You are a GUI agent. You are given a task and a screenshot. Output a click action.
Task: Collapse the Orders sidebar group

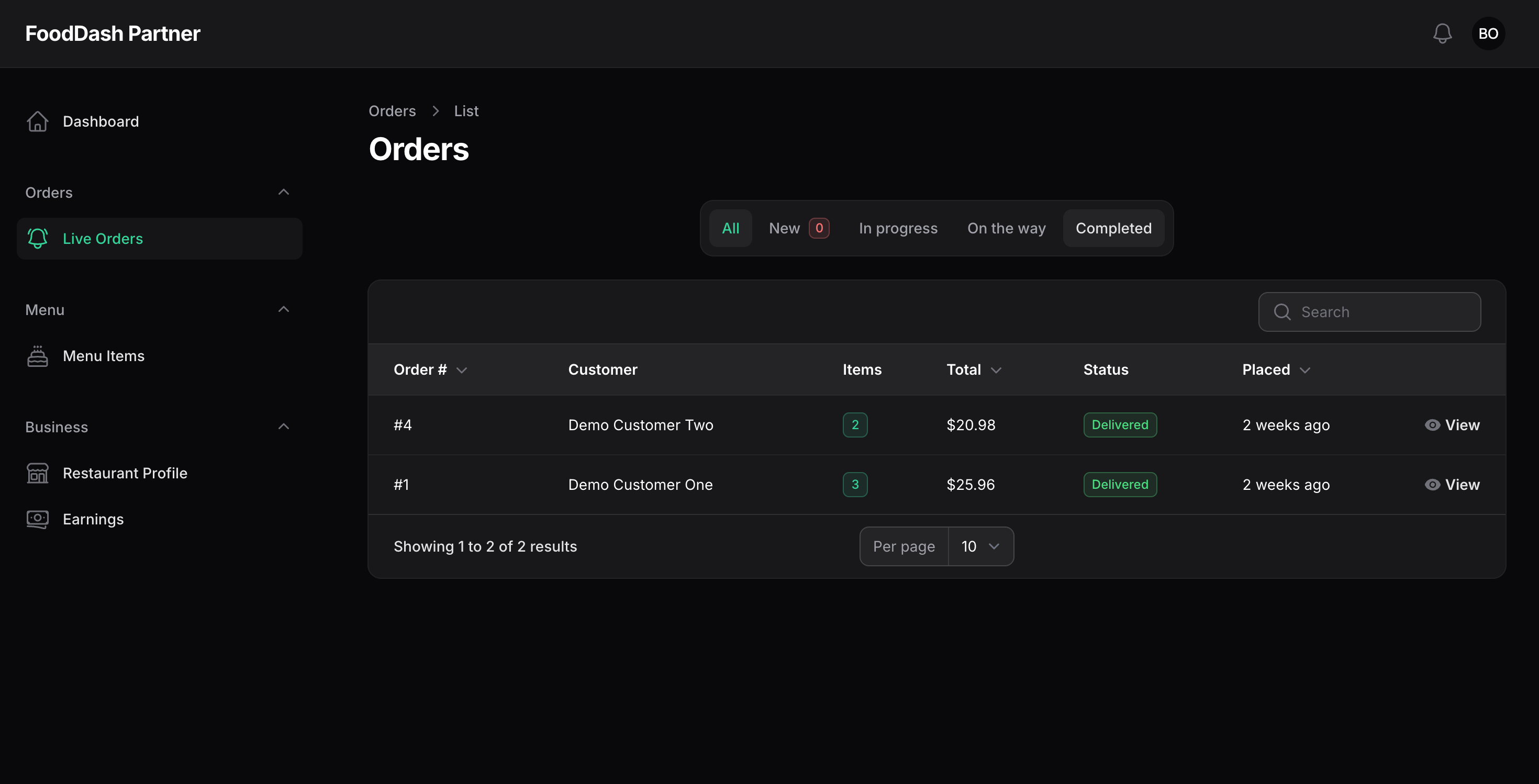coord(284,192)
